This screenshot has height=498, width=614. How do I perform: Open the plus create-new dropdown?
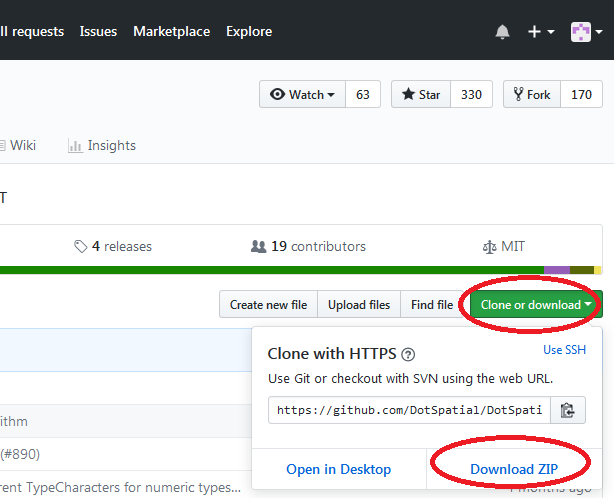[x=541, y=32]
